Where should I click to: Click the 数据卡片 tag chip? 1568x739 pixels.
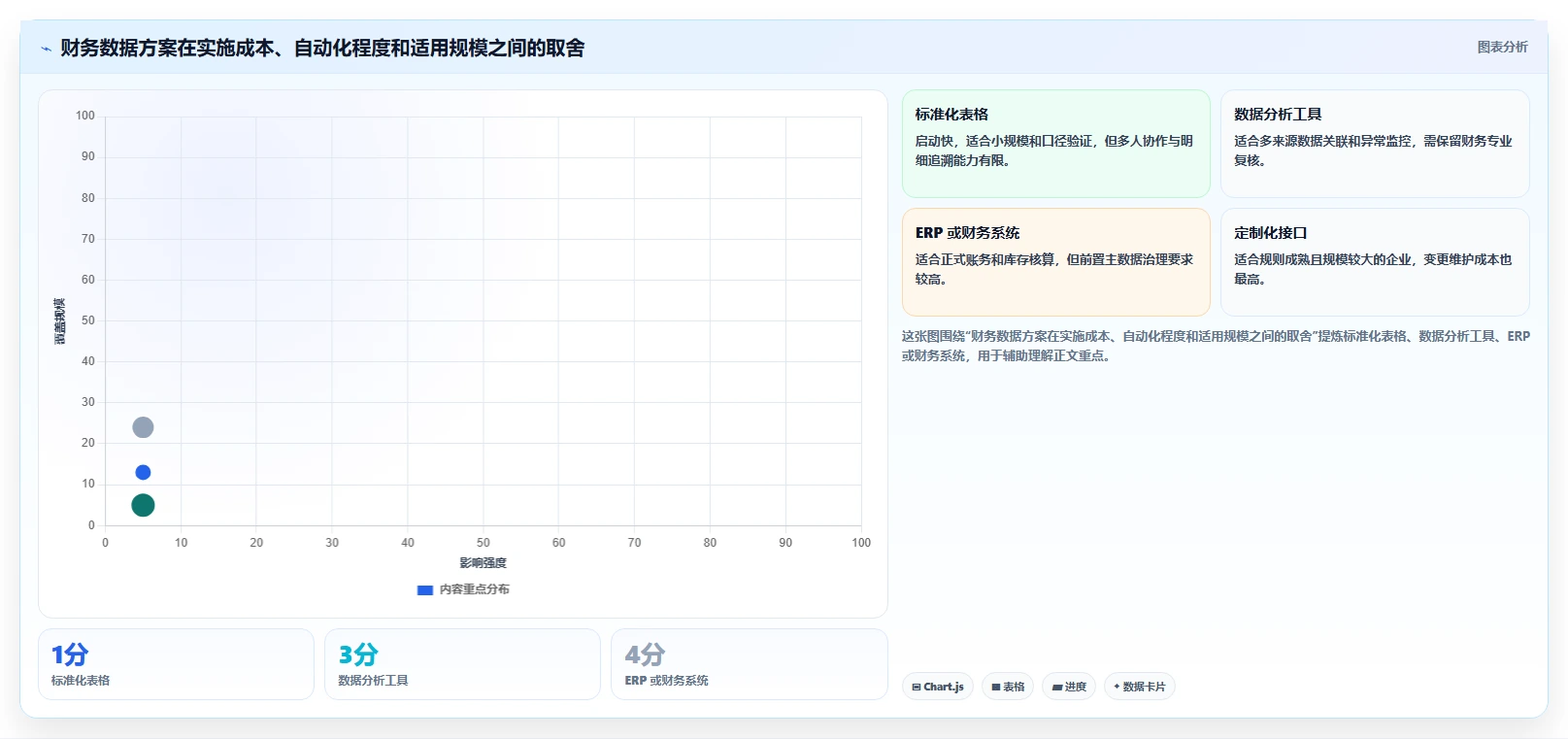pyautogui.click(x=1140, y=687)
